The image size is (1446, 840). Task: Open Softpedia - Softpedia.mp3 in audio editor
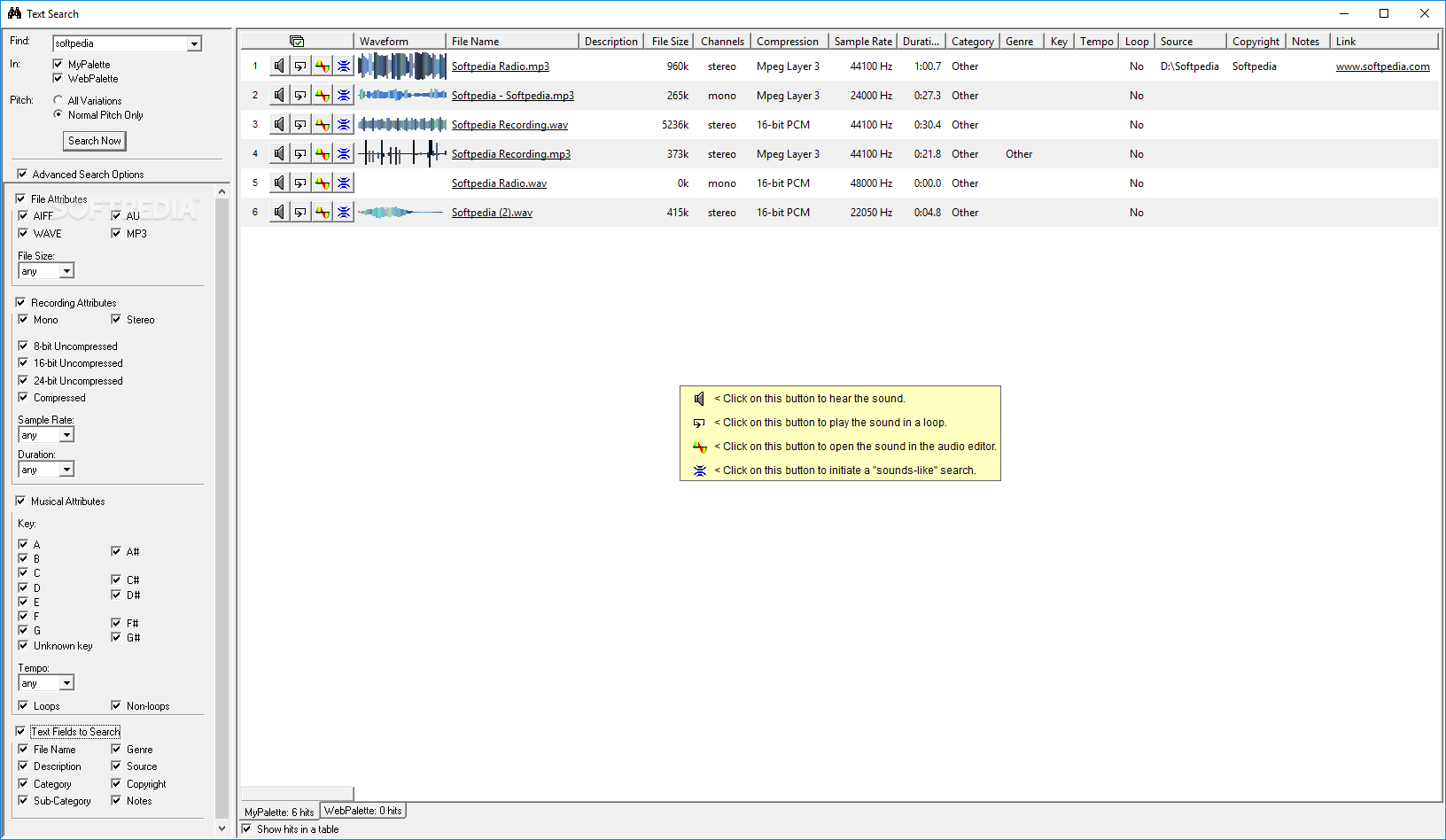point(323,95)
